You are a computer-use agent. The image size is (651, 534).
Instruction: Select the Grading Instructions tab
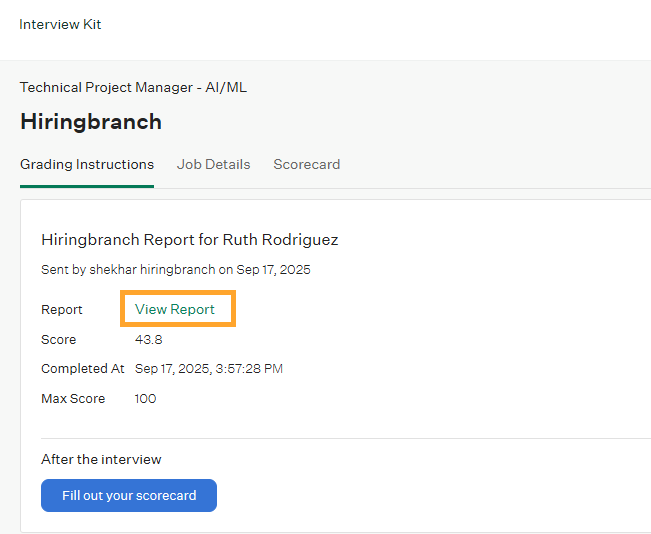tap(87, 164)
